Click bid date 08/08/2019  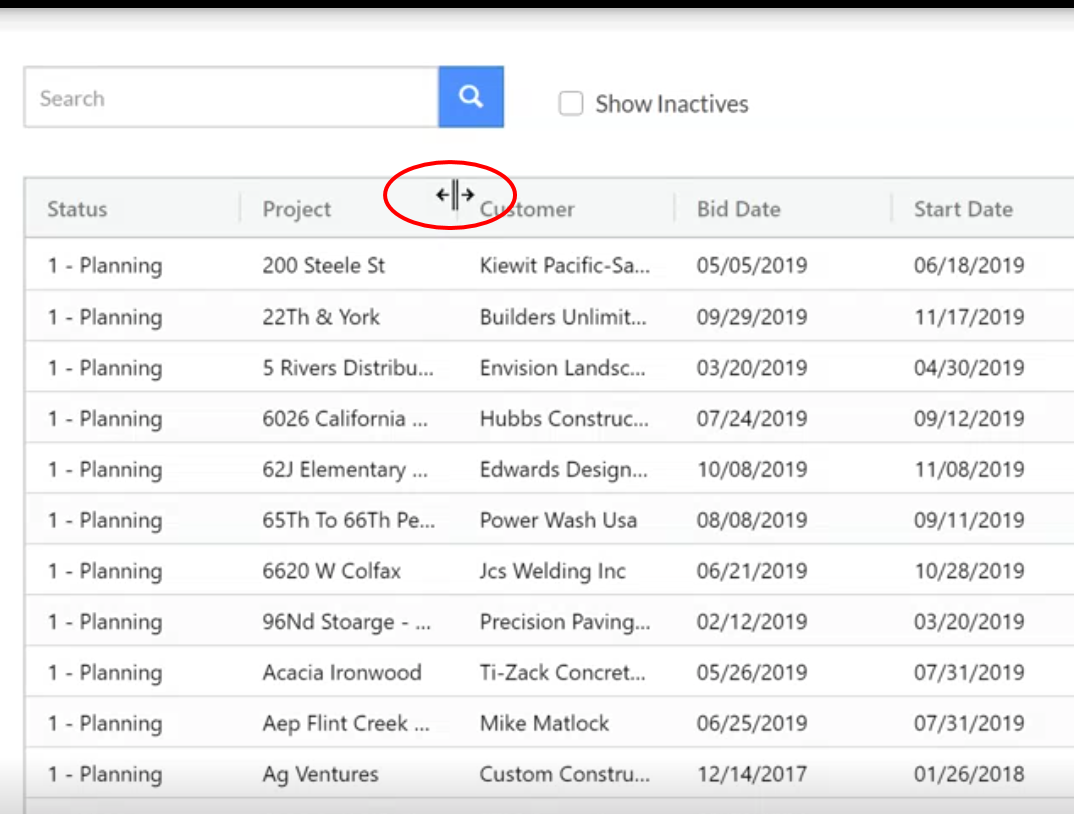click(x=752, y=520)
